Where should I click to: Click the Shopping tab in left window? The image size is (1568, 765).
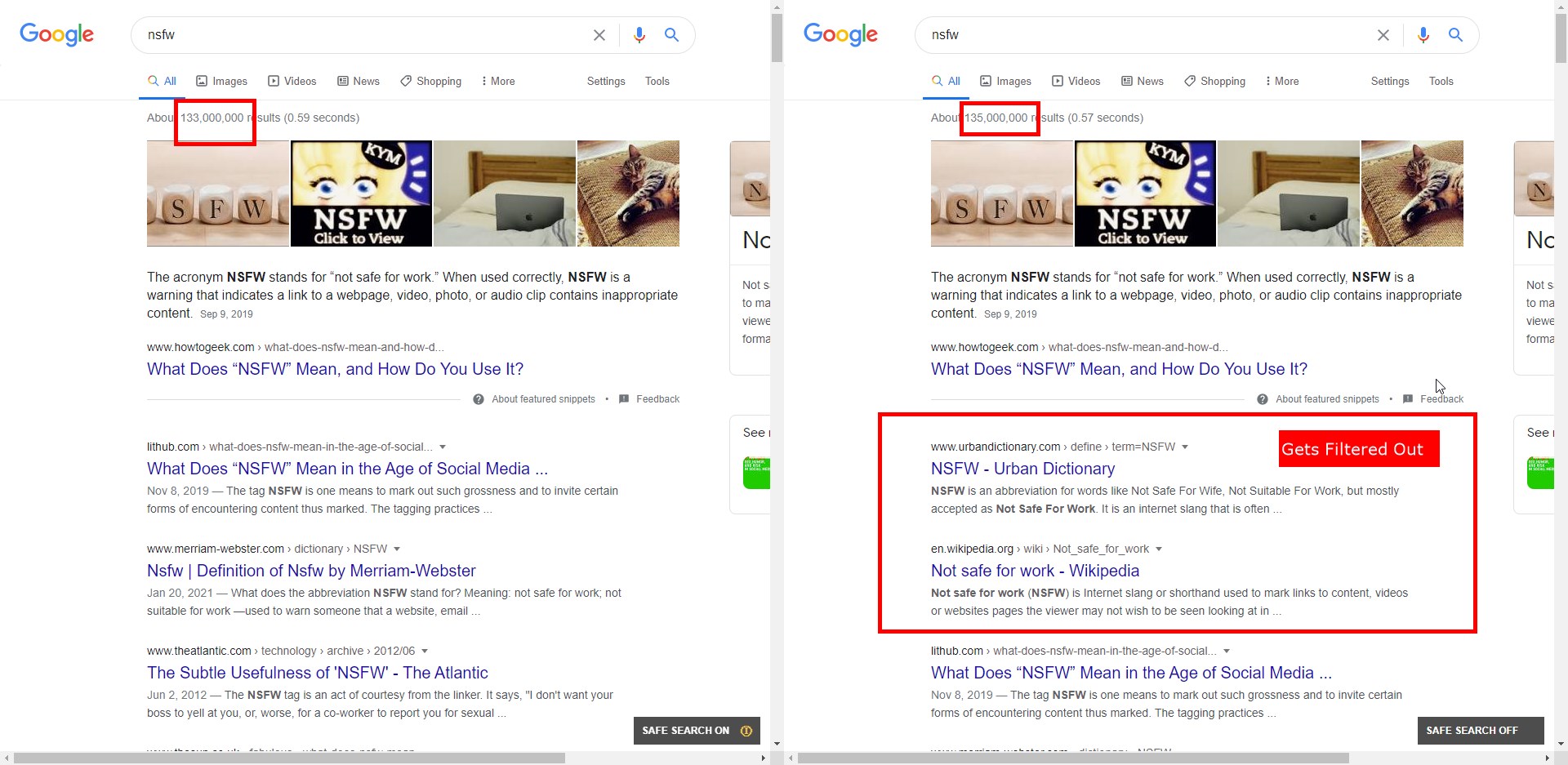[x=431, y=81]
